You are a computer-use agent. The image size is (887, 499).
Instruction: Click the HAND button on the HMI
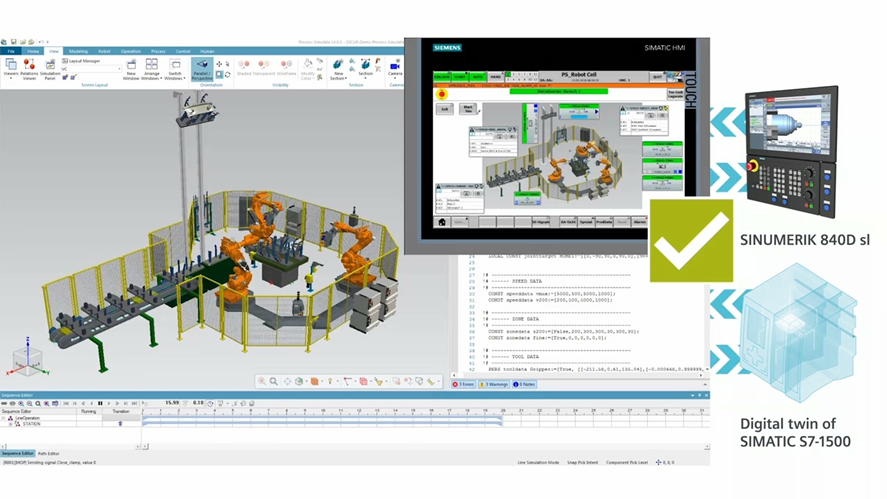click(x=496, y=76)
